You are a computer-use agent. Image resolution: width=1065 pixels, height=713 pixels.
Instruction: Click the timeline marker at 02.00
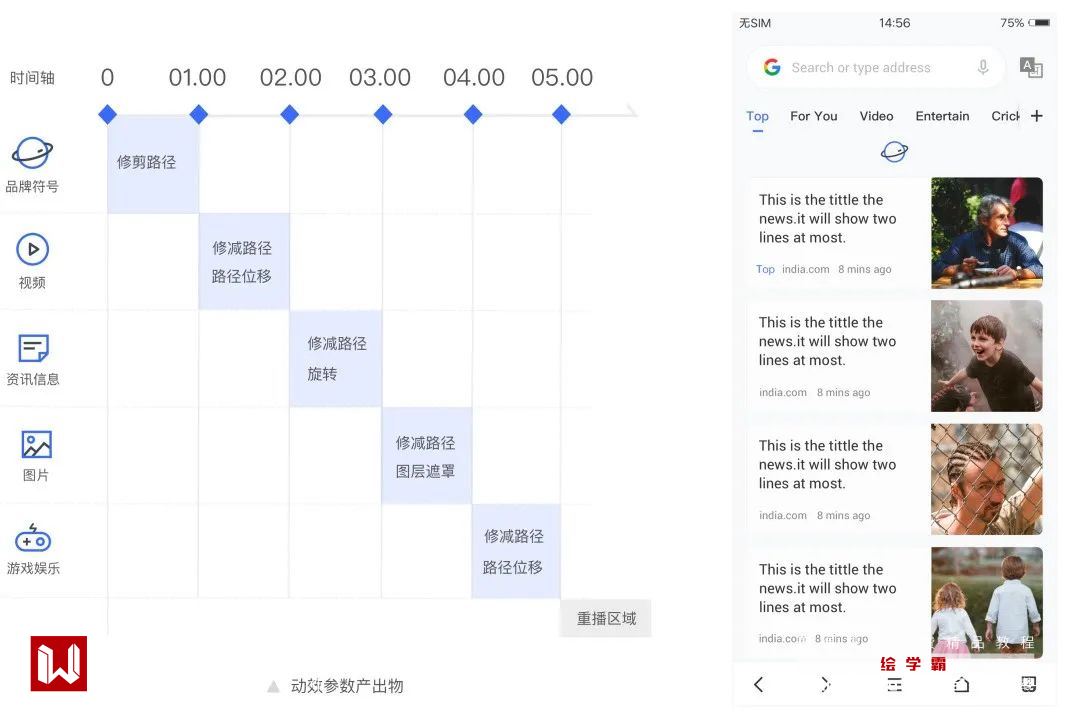click(290, 115)
